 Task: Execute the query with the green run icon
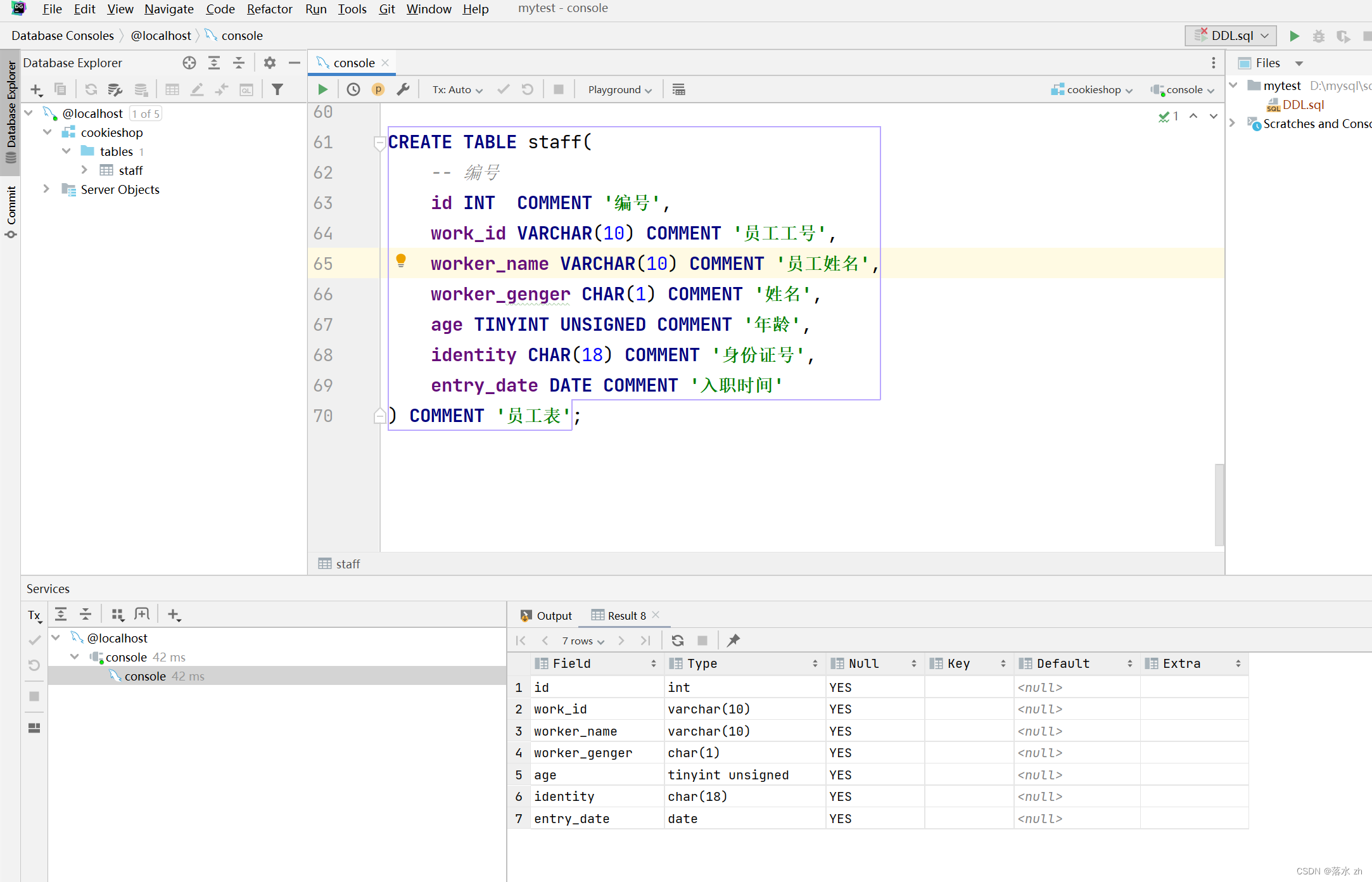(x=323, y=89)
